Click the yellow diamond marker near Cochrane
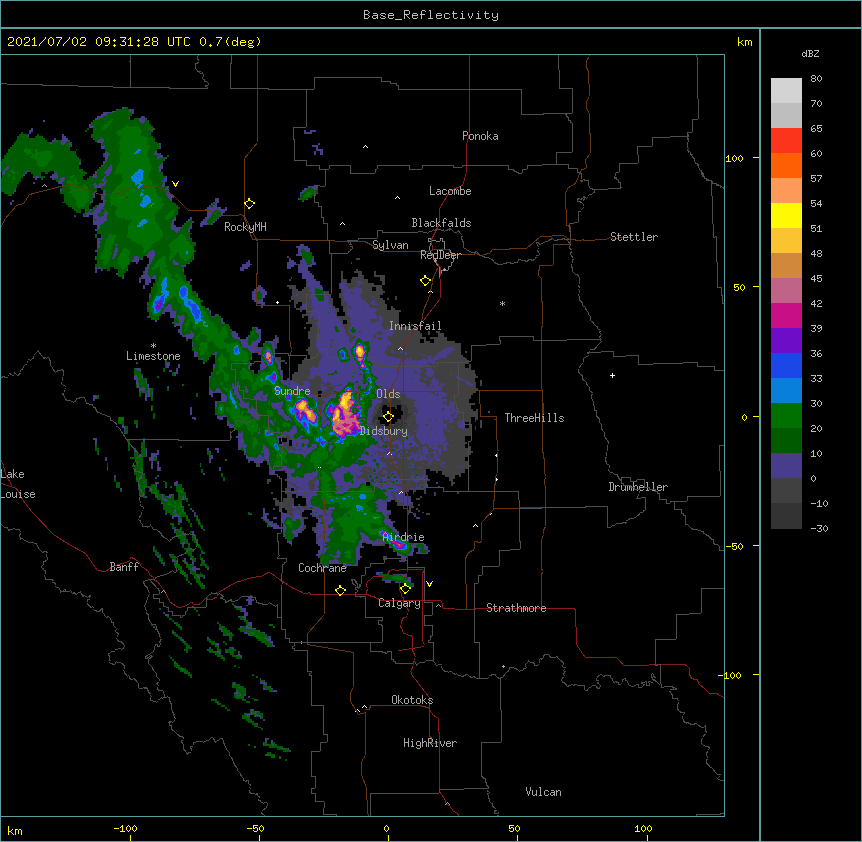Viewport: 862px width, 842px height. point(340,590)
